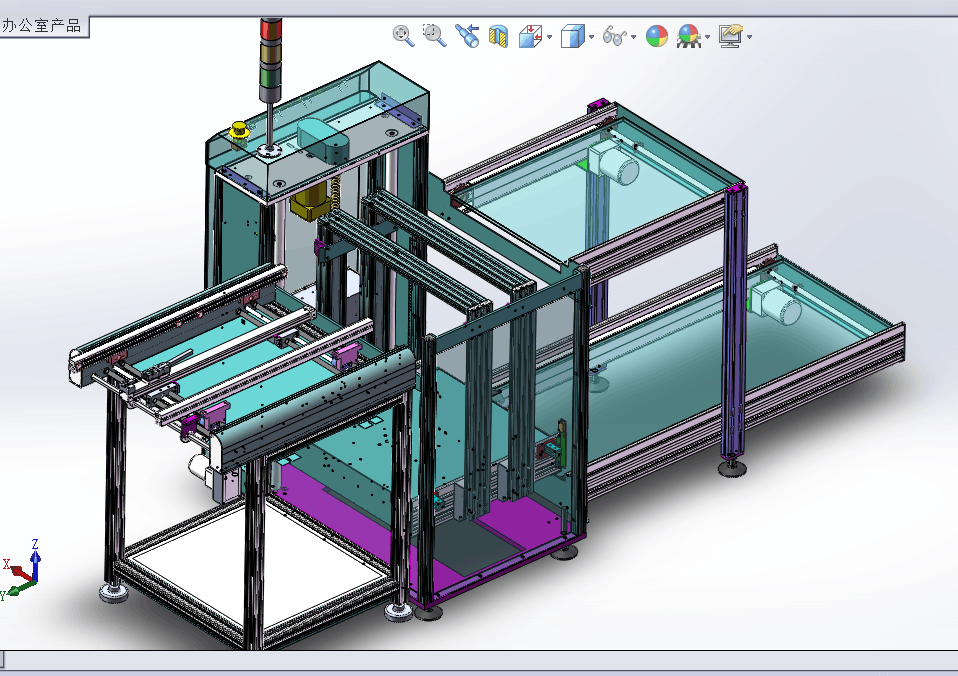Expand the Apply Scene dropdown arrow
Image resolution: width=958 pixels, height=676 pixels.
(x=708, y=37)
